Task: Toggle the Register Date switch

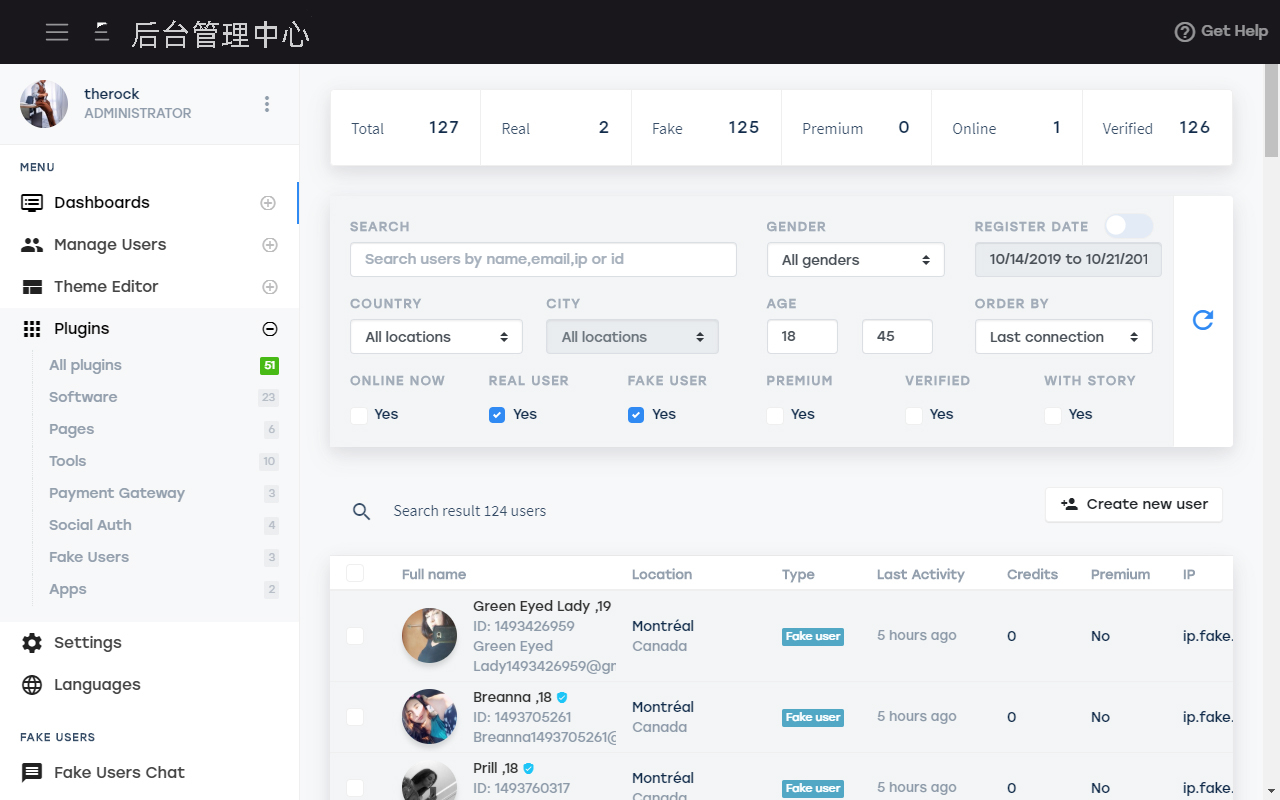Action: pos(1129,226)
